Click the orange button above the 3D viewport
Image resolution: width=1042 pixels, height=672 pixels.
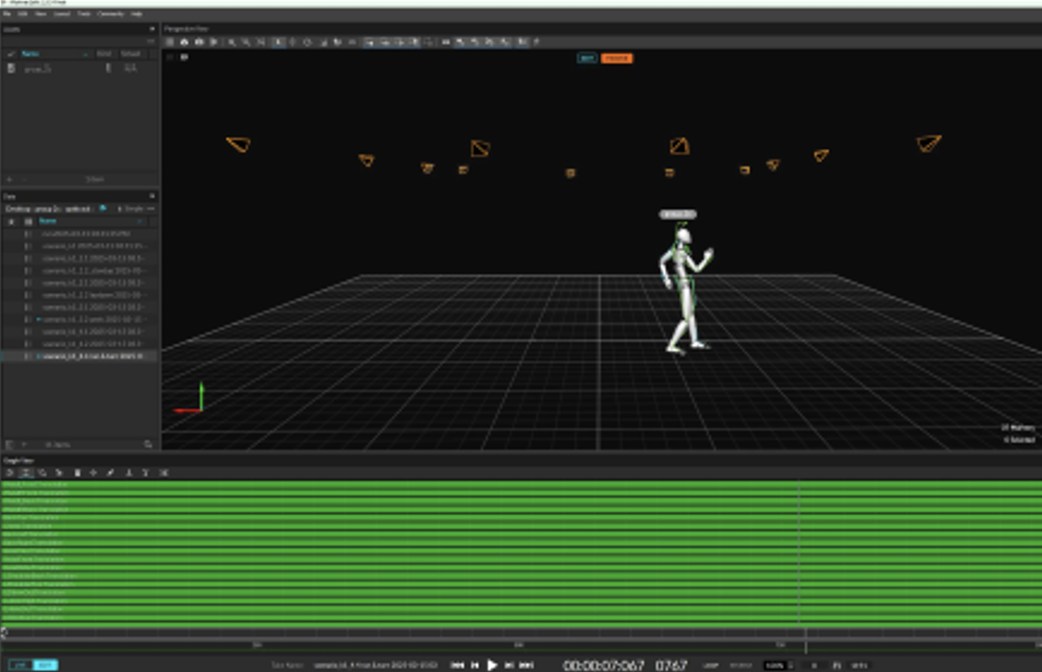[617, 58]
